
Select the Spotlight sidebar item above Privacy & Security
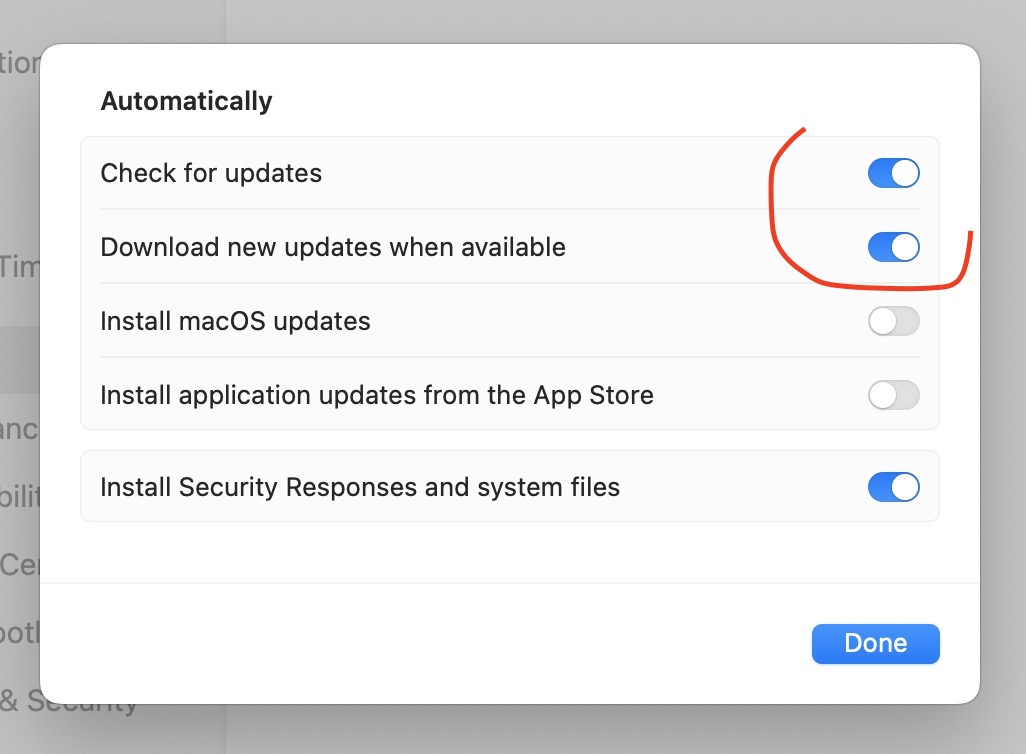pos(18,633)
